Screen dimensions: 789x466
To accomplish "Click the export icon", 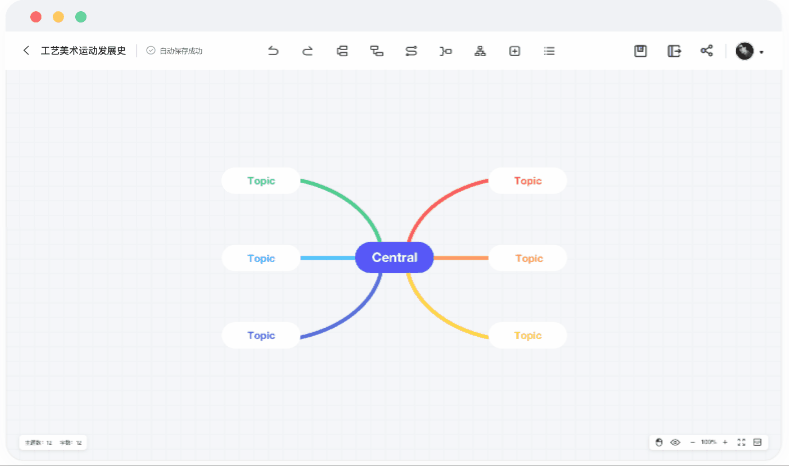I will [x=674, y=51].
